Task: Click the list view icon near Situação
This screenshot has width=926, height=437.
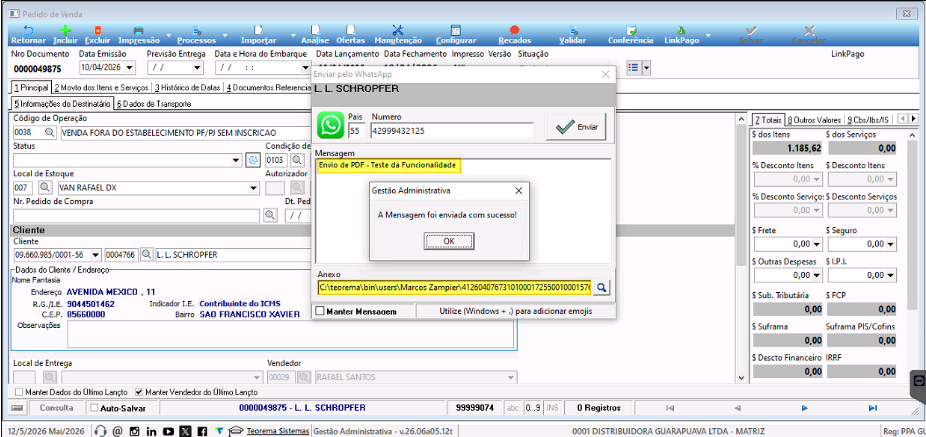Action: [634, 68]
